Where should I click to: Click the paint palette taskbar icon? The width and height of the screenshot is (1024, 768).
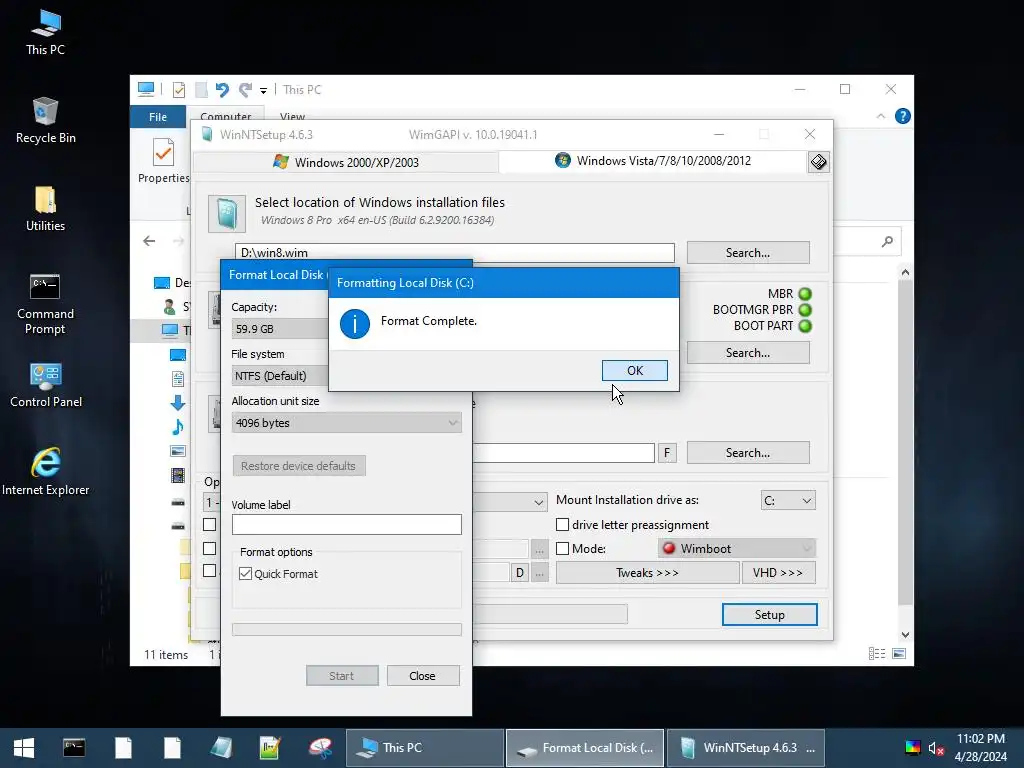[x=320, y=748]
